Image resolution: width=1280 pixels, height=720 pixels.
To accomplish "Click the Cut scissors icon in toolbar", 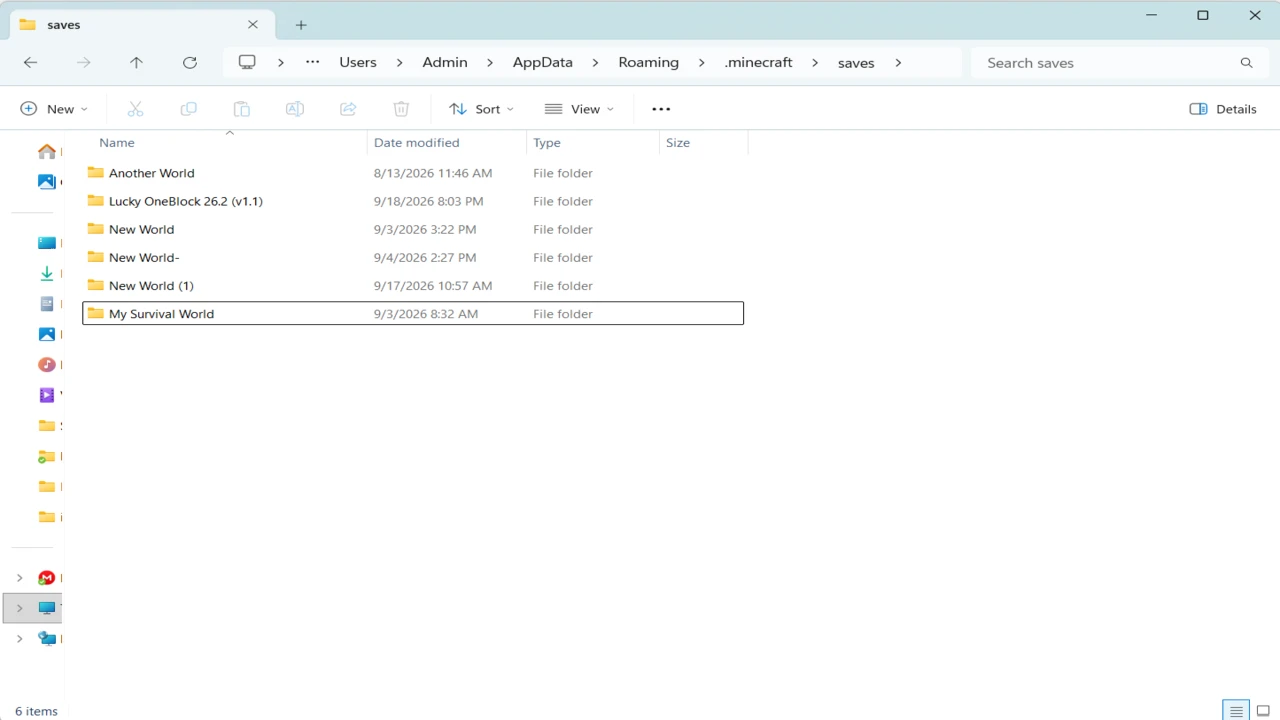I will pyautogui.click(x=136, y=109).
